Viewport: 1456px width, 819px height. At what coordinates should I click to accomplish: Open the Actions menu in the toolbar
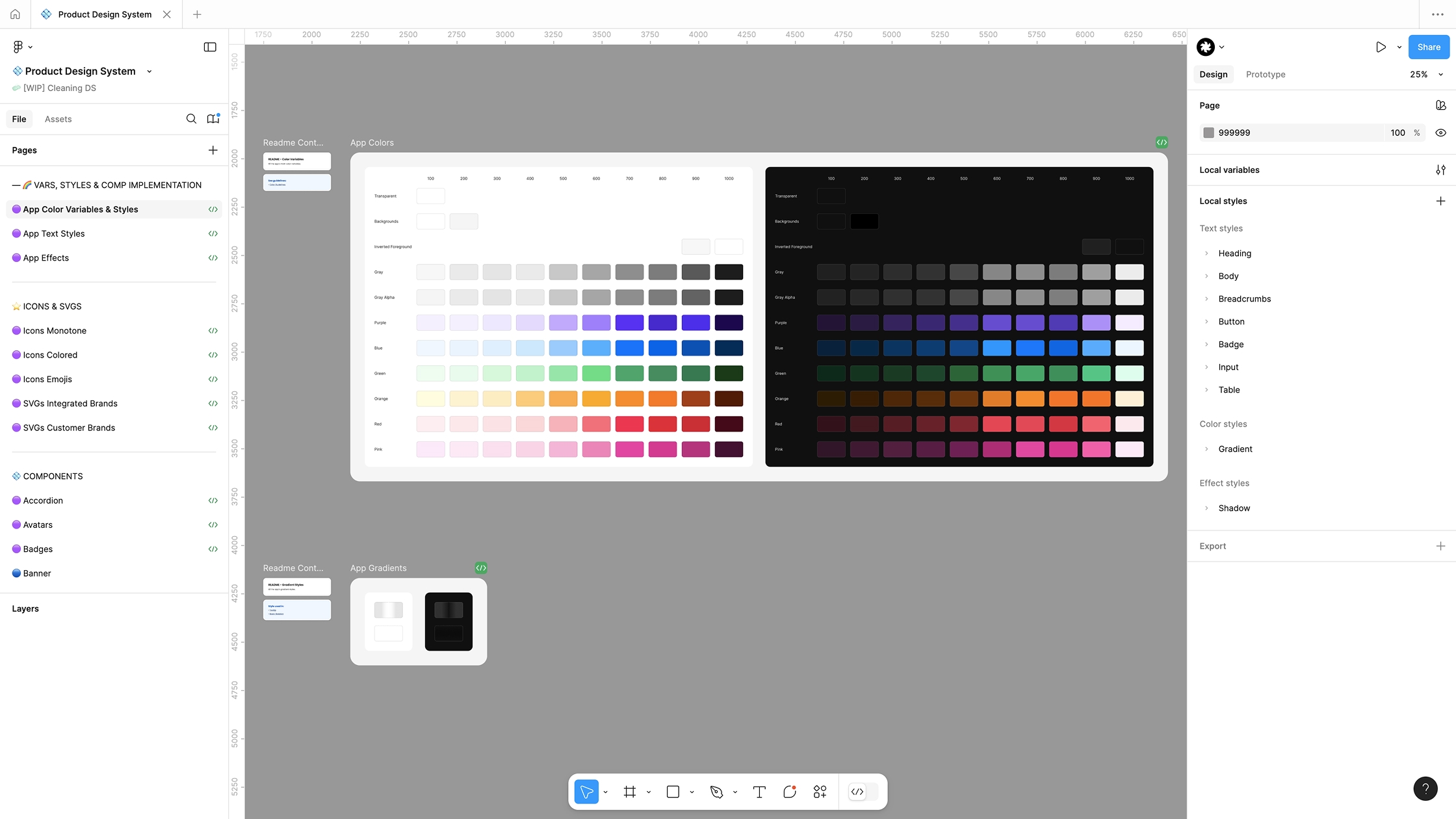pyautogui.click(x=820, y=792)
